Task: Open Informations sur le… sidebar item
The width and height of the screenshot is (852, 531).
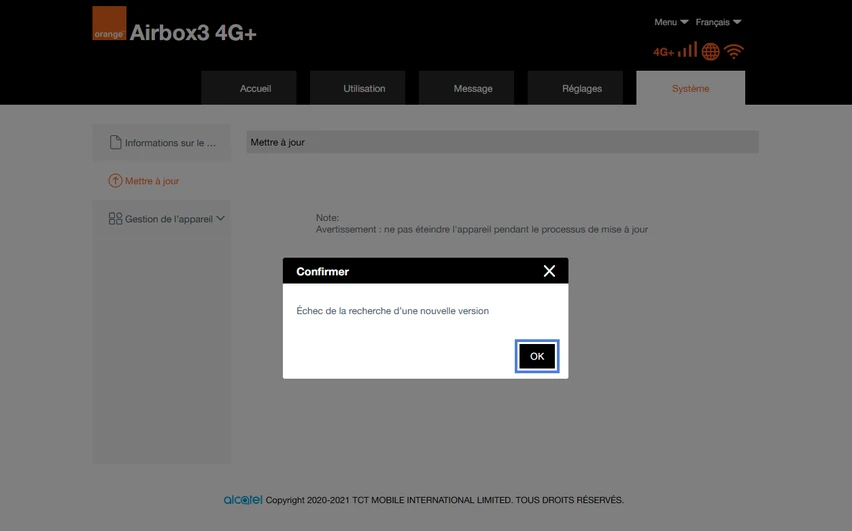Action: point(162,142)
